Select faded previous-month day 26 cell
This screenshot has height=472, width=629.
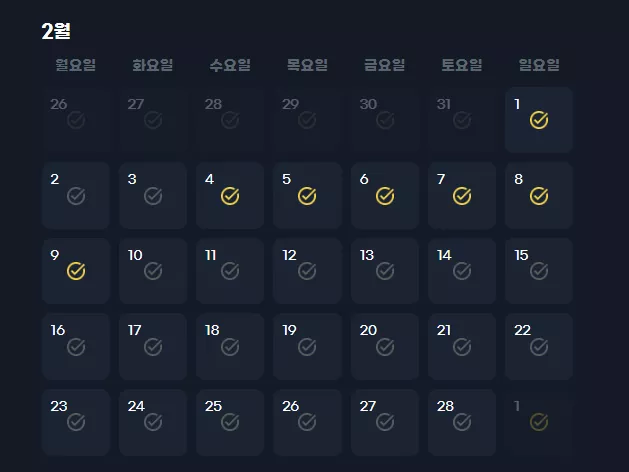click(x=76, y=120)
